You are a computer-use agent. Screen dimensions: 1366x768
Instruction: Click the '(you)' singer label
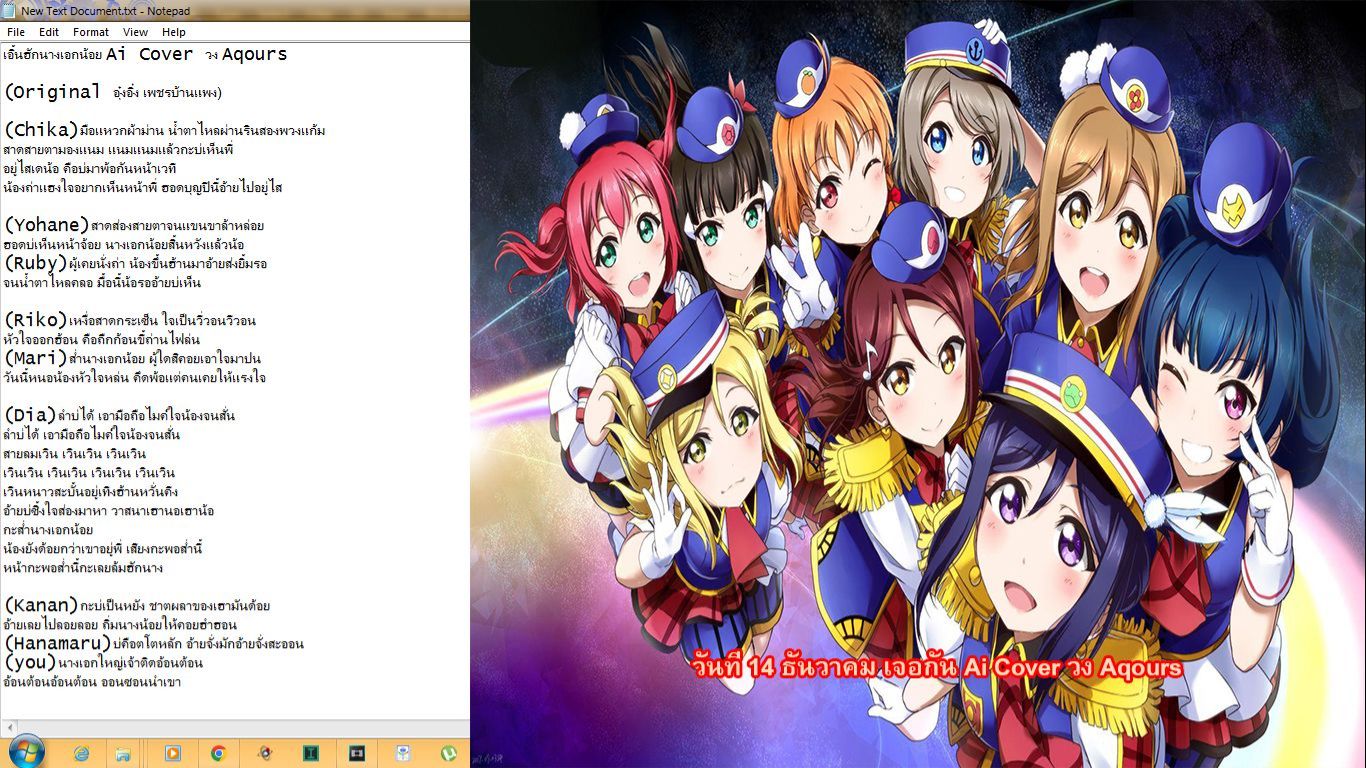point(30,662)
